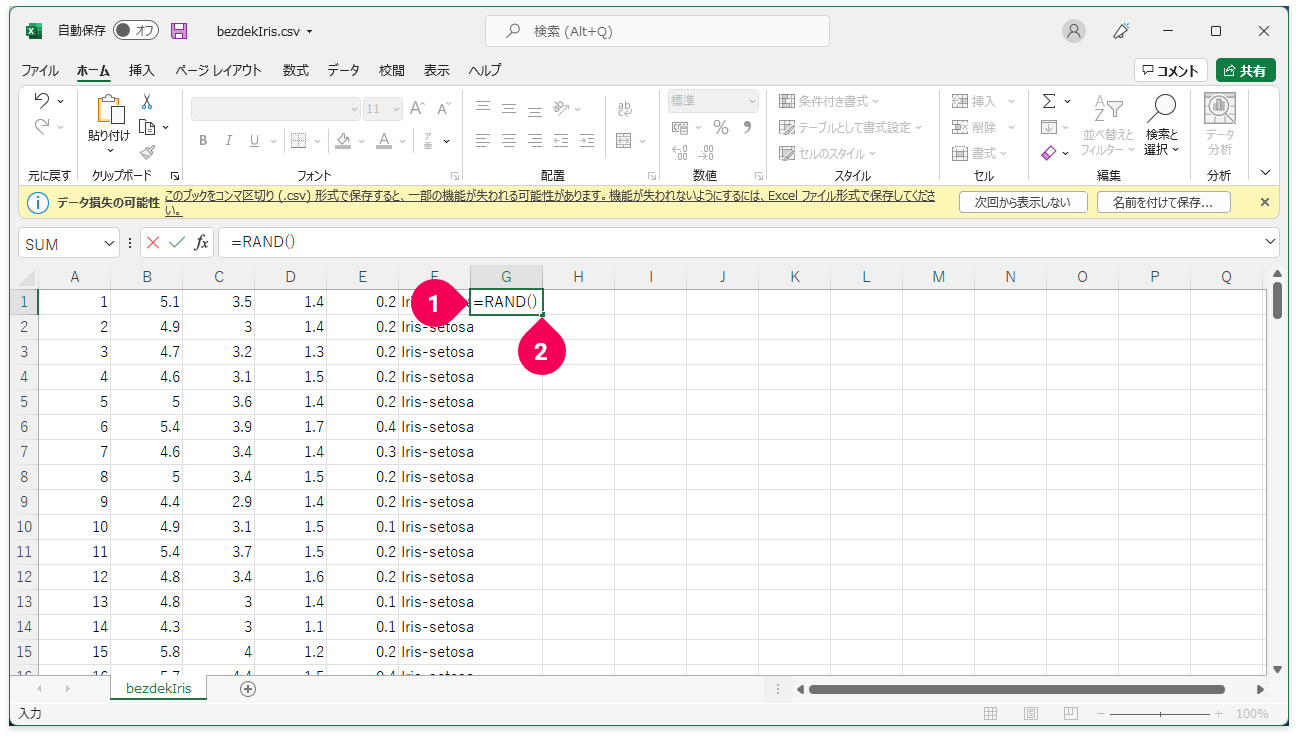Switch to the 校閲 tab
Viewport: 1298px width, 738px height.
click(392, 70)
